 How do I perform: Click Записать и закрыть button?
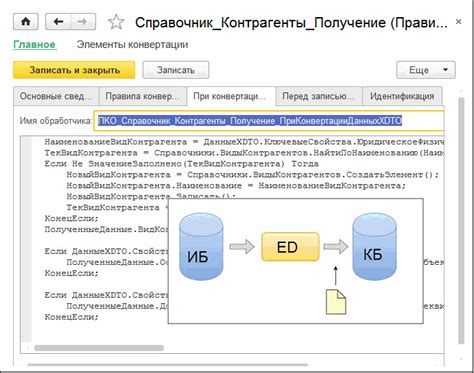(x=74, y=70)
